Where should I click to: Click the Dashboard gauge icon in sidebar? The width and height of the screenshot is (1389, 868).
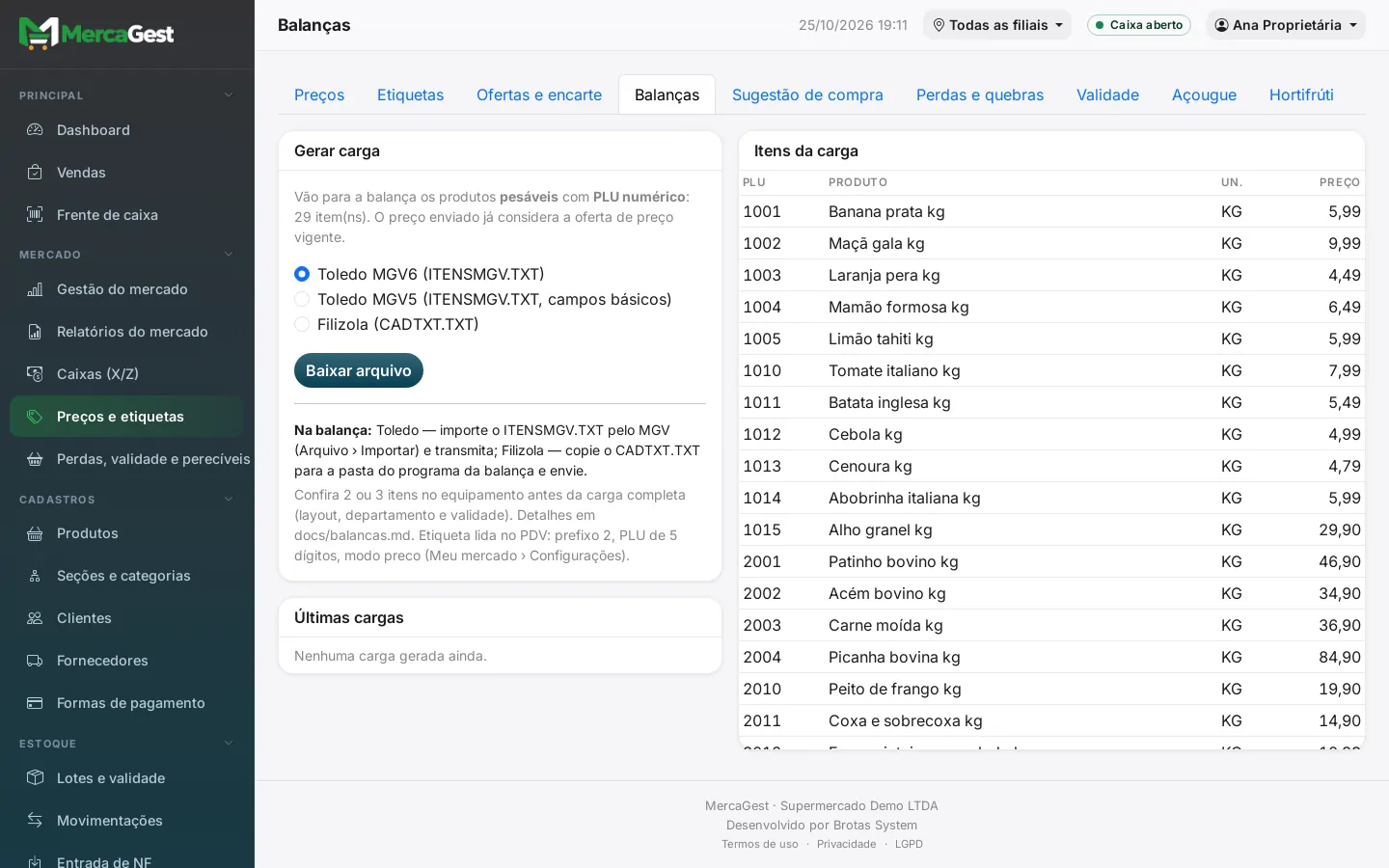pos(35,130)
